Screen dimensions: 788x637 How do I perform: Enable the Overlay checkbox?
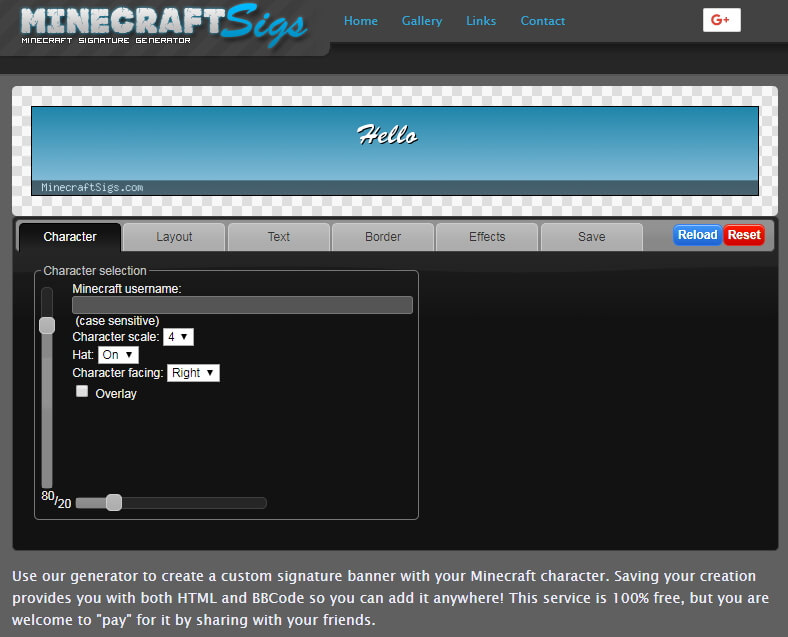pos(82,392)
